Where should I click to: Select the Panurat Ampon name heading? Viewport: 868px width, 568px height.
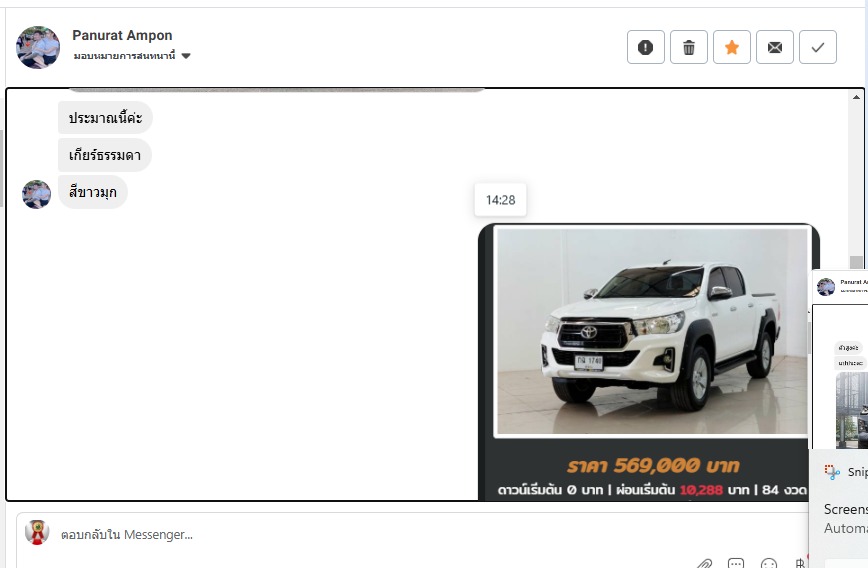point(122,35)
